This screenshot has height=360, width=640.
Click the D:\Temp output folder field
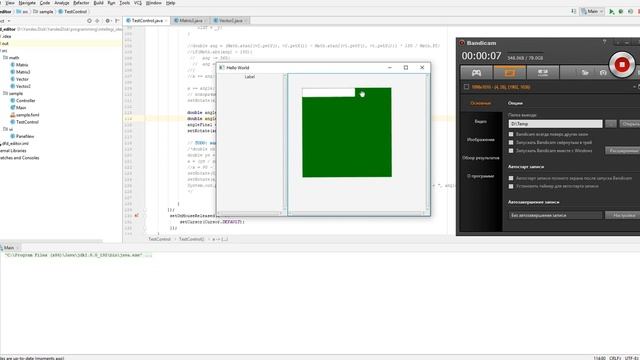[555, 124]
